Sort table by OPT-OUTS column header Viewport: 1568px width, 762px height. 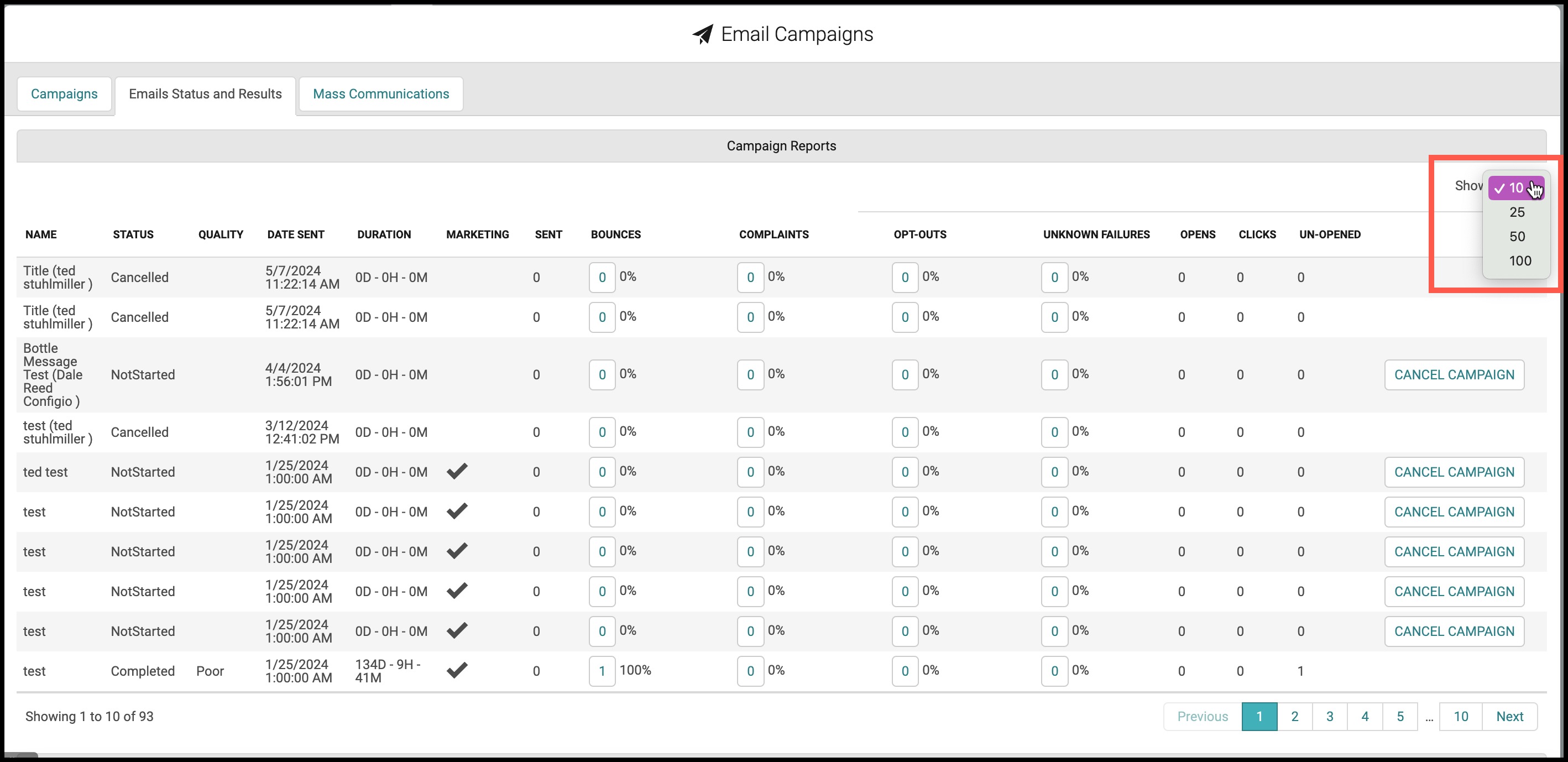point(920,234)
